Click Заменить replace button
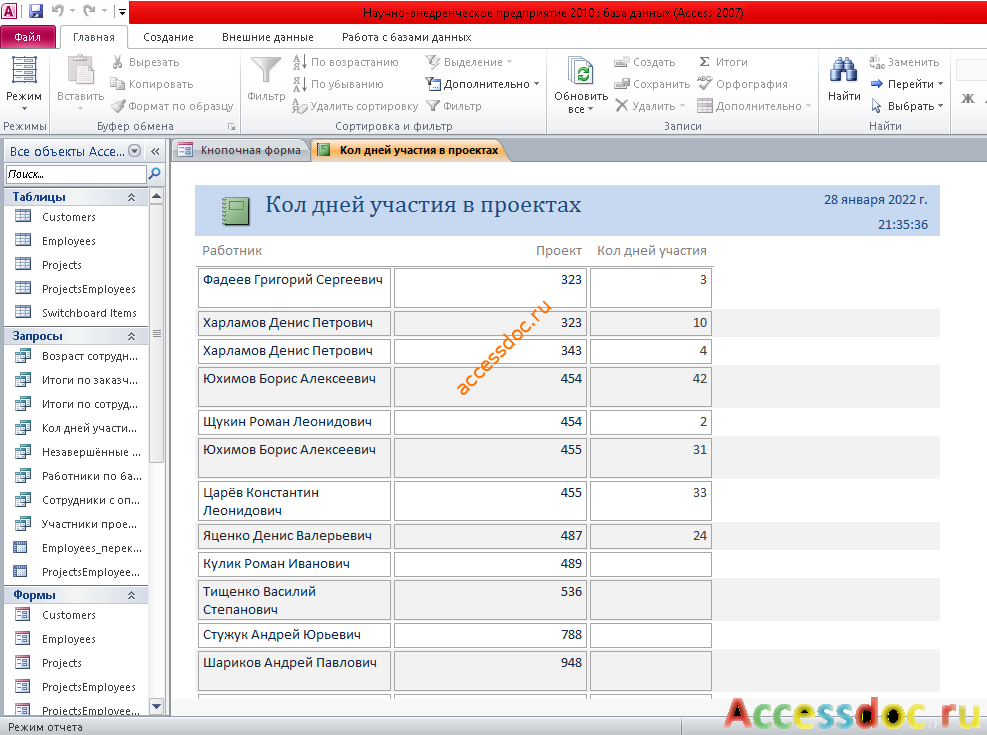The height and width of the screenshot is (735, 987). [904, 62]
